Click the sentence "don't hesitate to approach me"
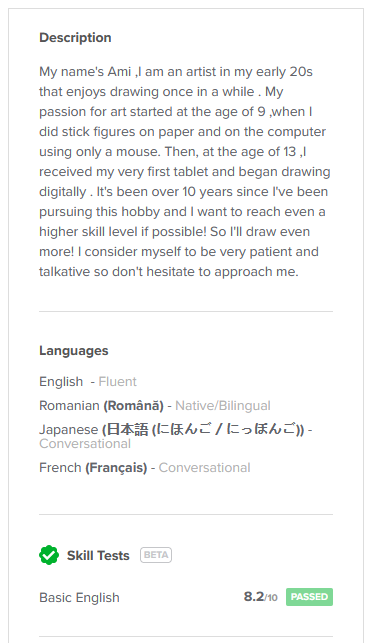This screenshot has height=643, width=369. click(204, 272)
